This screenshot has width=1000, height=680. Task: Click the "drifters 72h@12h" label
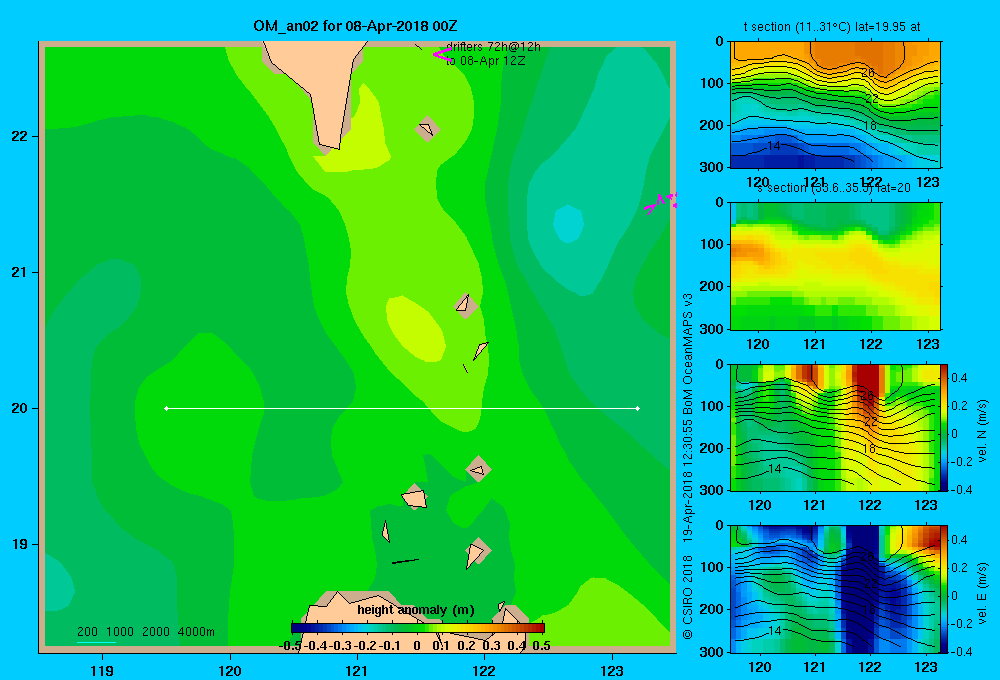[x=493, y=47]
